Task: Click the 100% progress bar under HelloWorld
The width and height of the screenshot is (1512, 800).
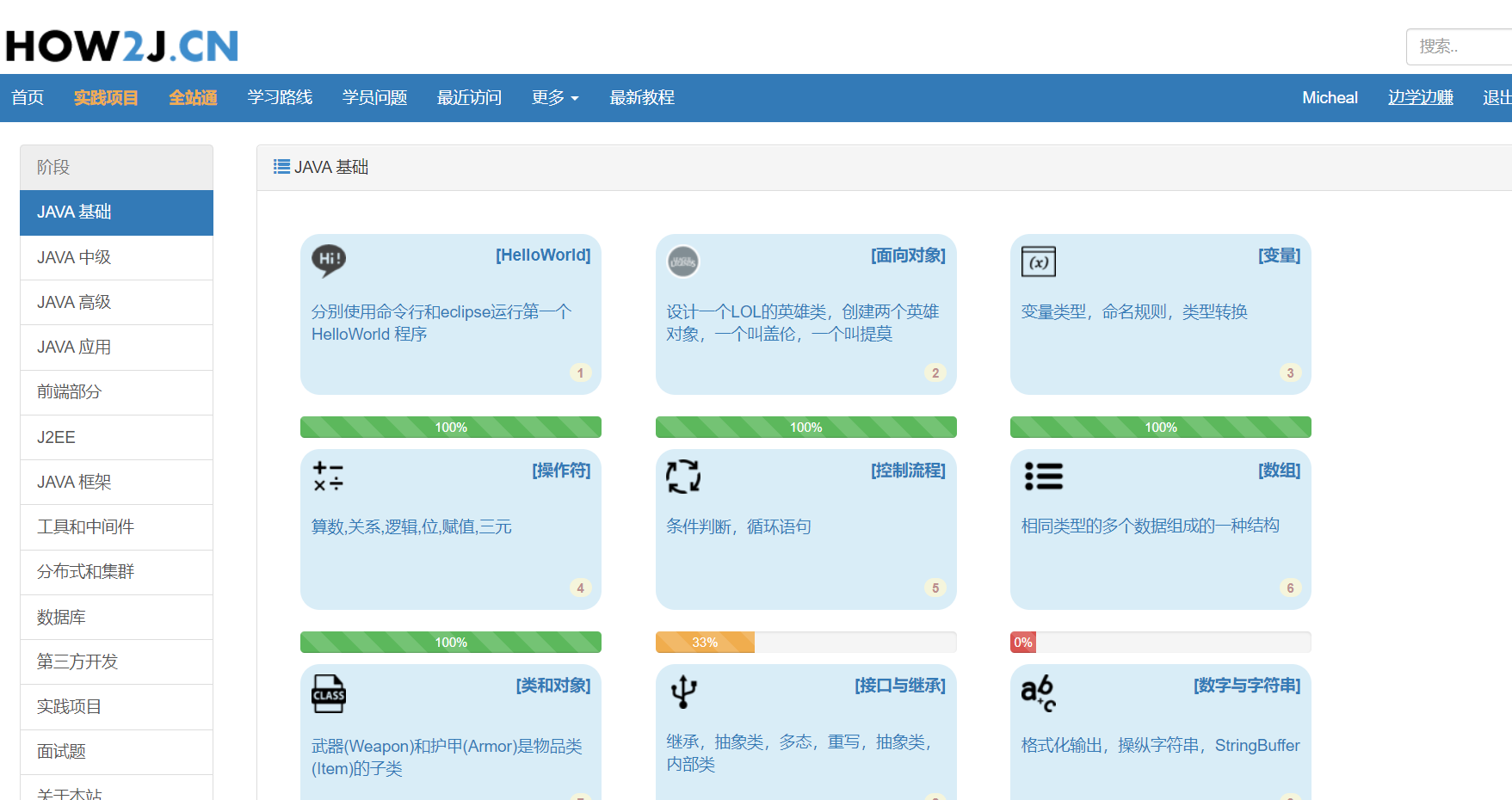Action: [x=451, y=428]
